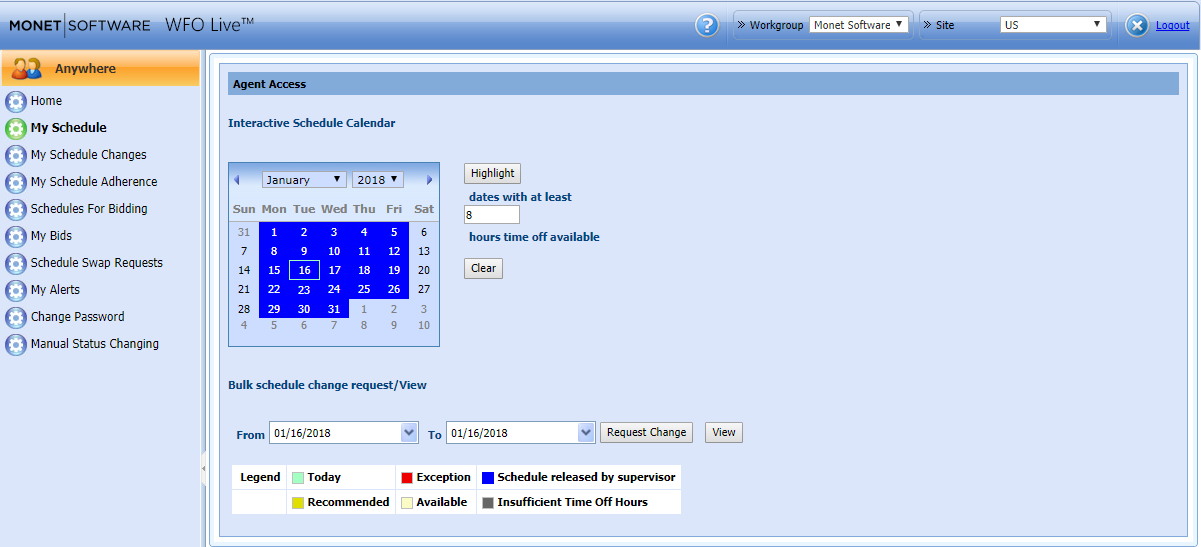Click the hours time off input field
Screen dimensions: 1201x547
tap(491, 215)
